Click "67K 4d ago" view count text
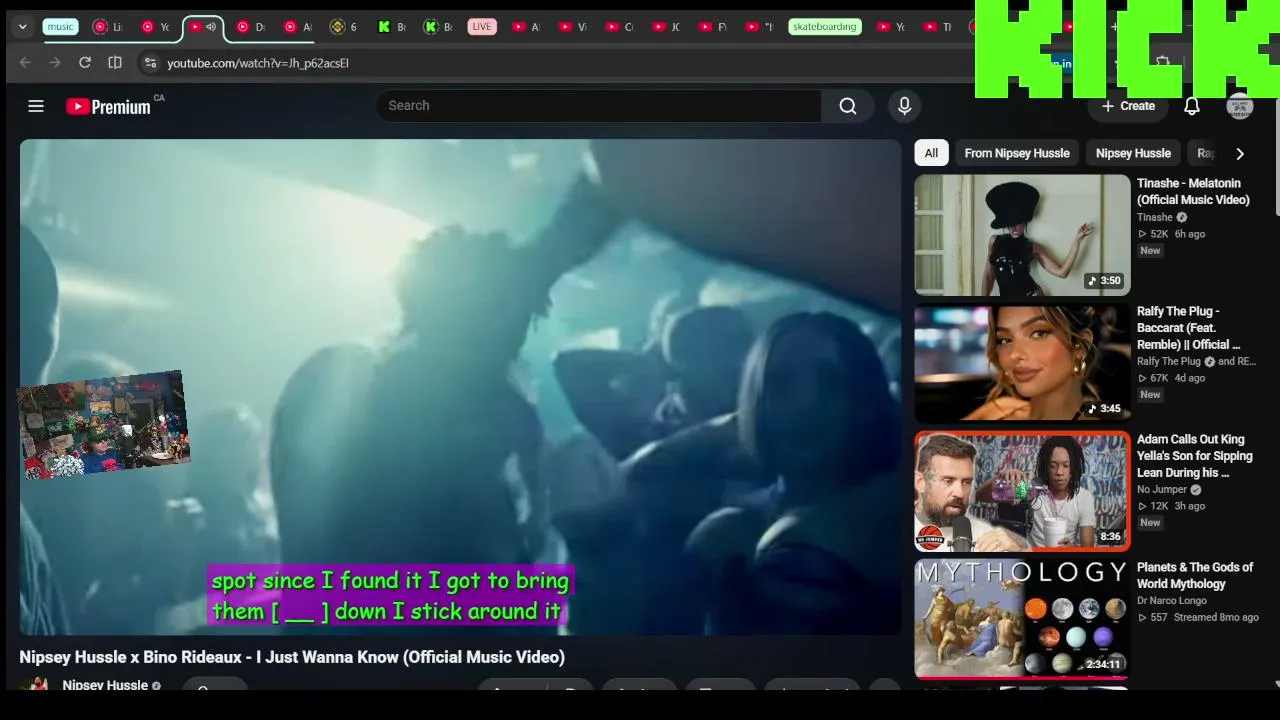1280x720 pixels. (x=1171, y=378)
